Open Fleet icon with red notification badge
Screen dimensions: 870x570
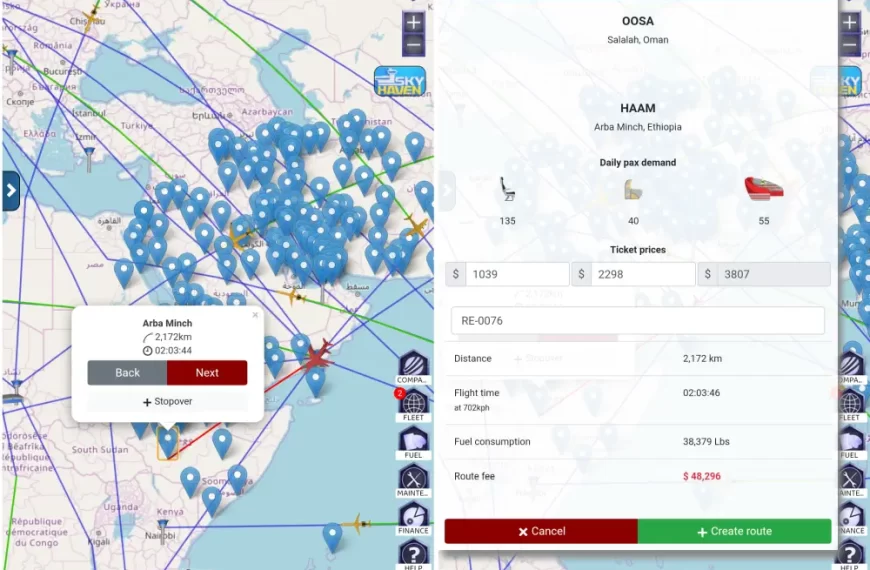point(413,404)
